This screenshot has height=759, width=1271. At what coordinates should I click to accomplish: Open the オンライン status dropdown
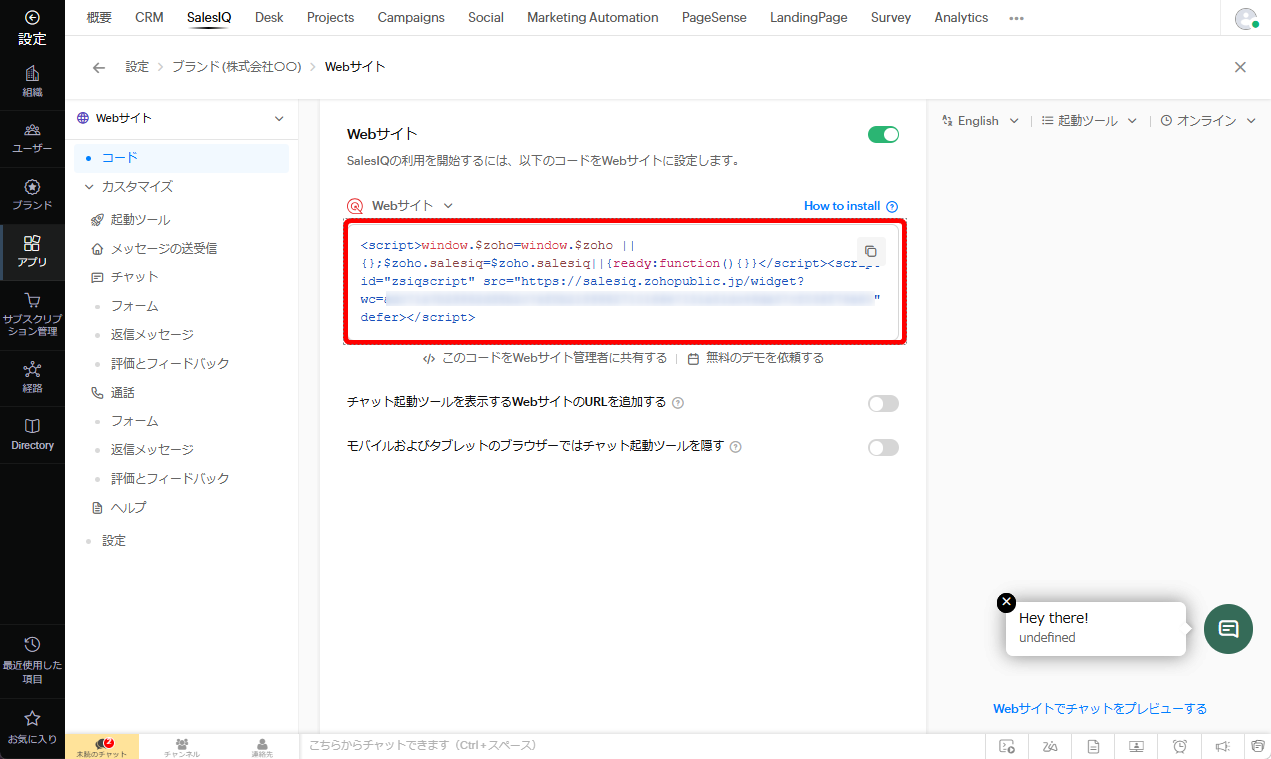1208,120
